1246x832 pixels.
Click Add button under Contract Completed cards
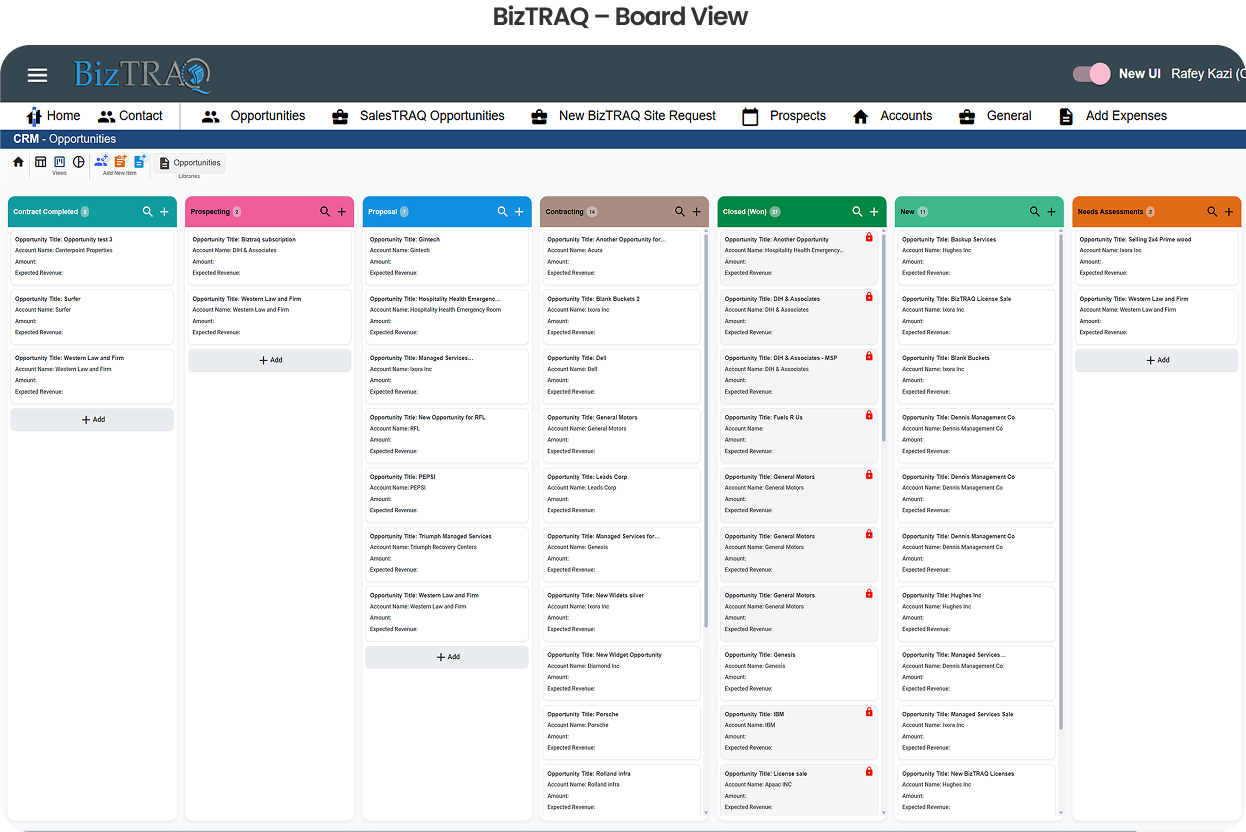point(92,420)
